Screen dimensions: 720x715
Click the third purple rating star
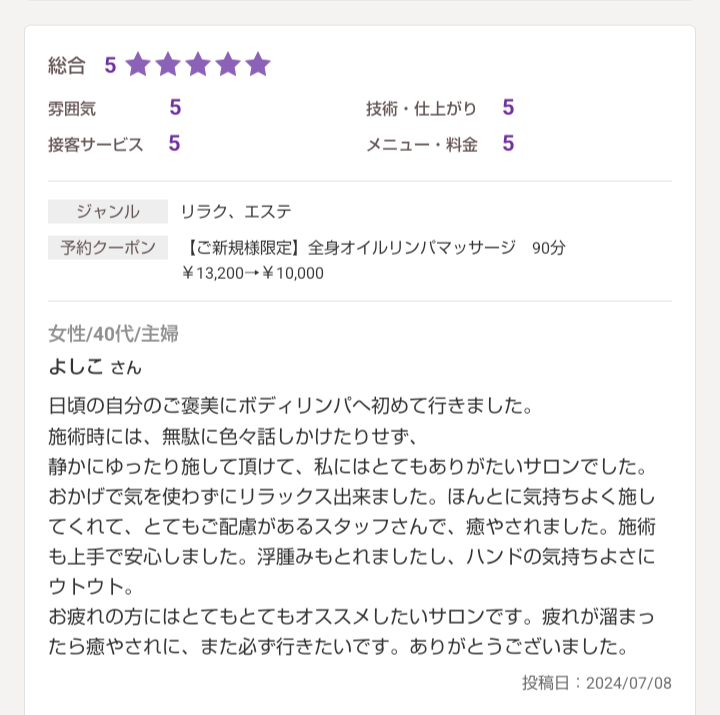coord(198,64)
